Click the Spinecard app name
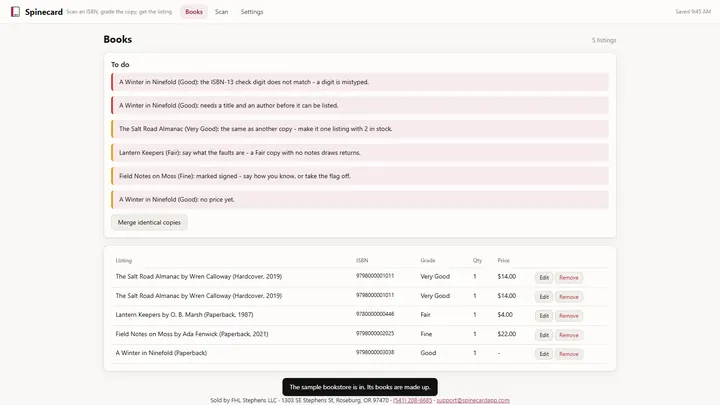Viewport: 720px width, 405px height. pos(44,12)
